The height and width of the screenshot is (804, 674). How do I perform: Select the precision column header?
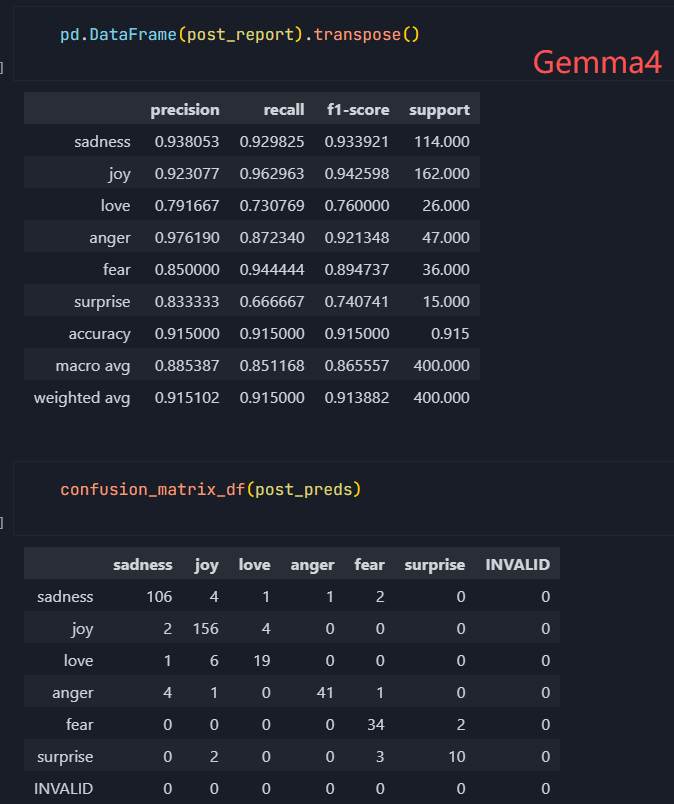tap(185, 110)
